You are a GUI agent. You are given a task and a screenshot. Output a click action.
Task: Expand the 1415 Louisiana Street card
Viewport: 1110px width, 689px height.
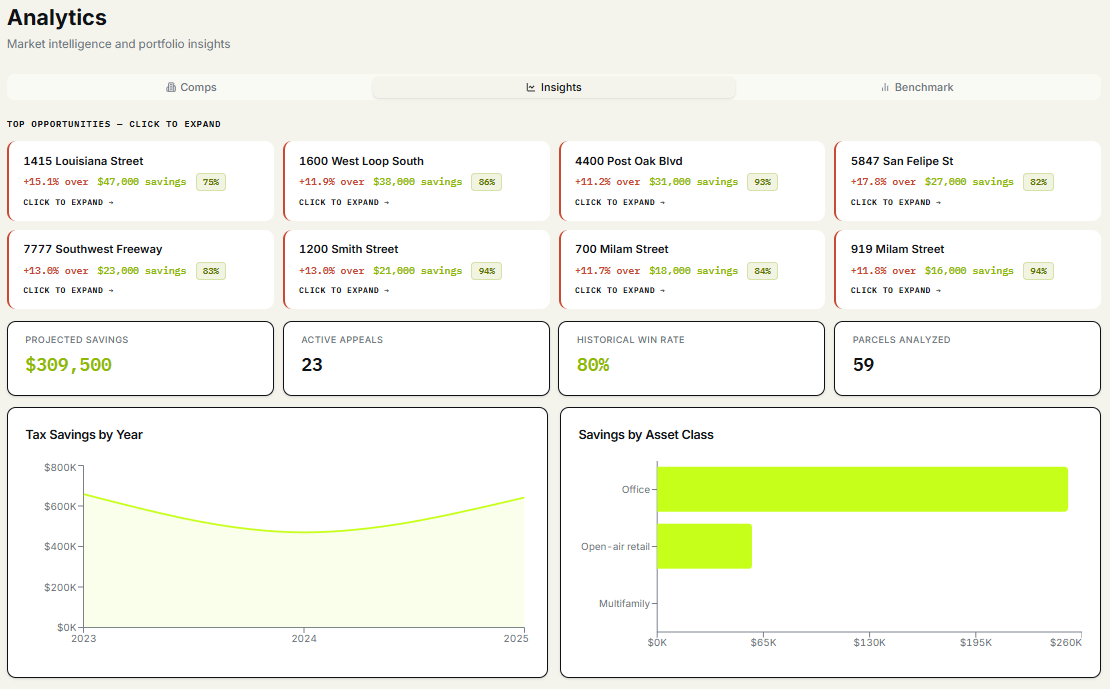141,181
